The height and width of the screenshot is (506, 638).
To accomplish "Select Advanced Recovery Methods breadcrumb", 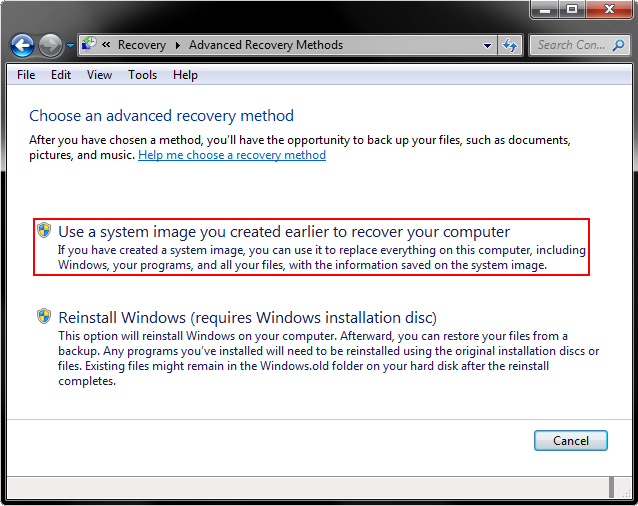I will click(x=265, y=45).
